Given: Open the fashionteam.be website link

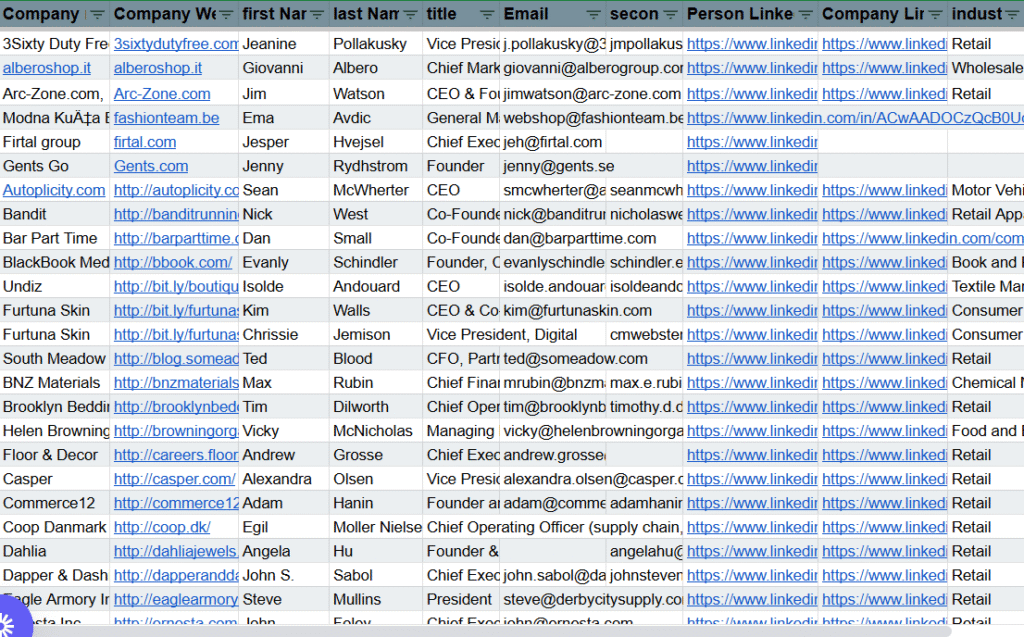Looking at the screenshot, I should (167, 118).
